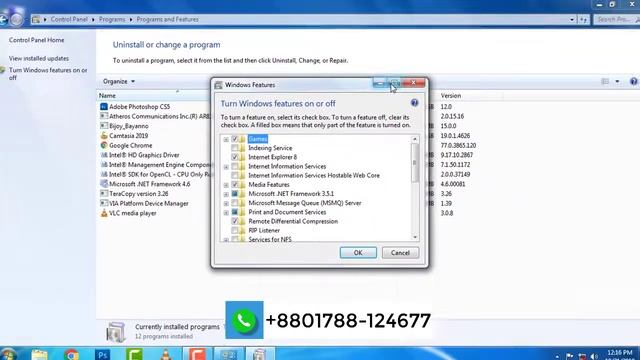Select Intel Management Engine Components icon

coord(104,164)
